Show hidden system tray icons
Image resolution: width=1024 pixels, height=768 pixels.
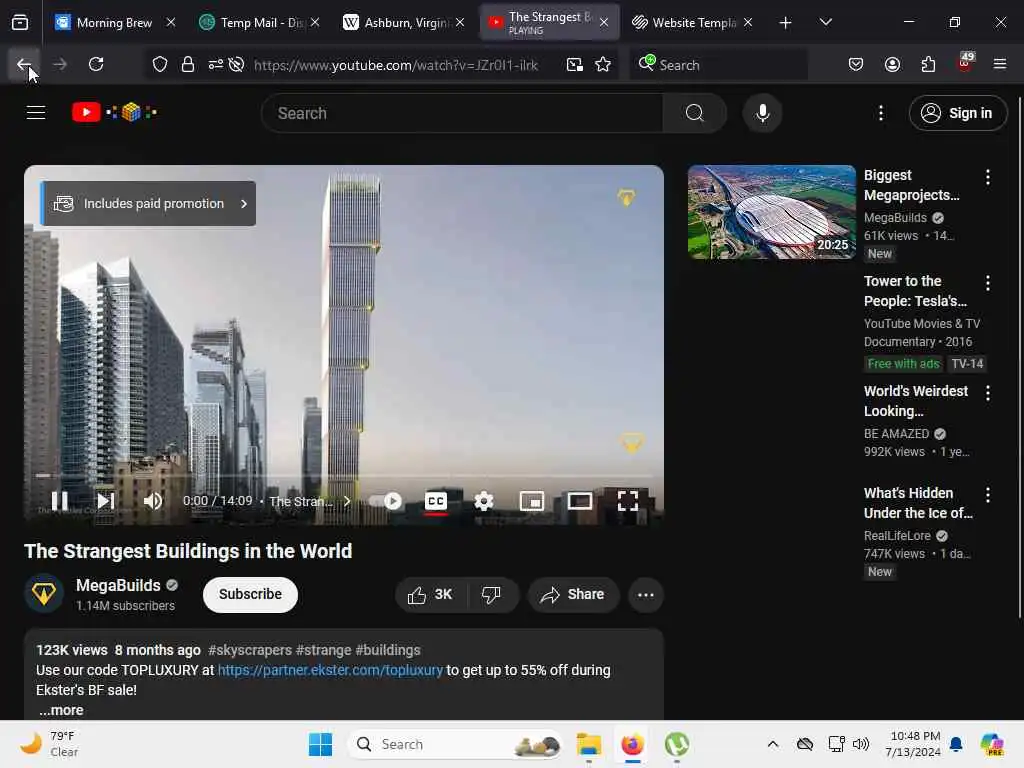tap(773, 744)
